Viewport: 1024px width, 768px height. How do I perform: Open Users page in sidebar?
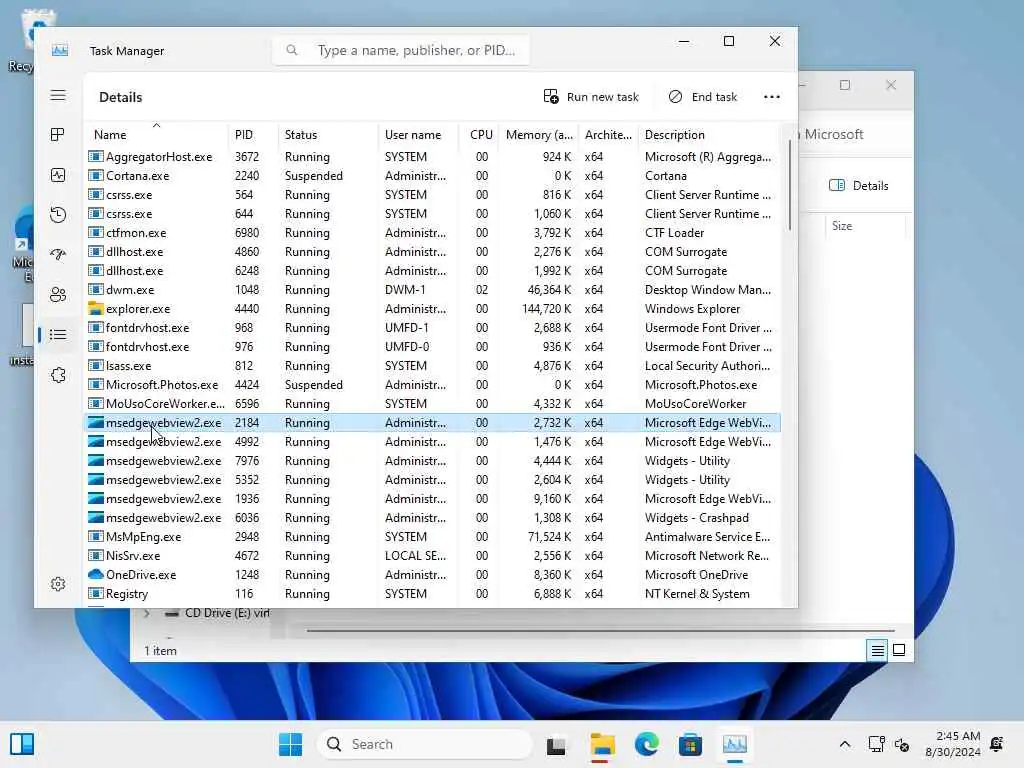58,295
